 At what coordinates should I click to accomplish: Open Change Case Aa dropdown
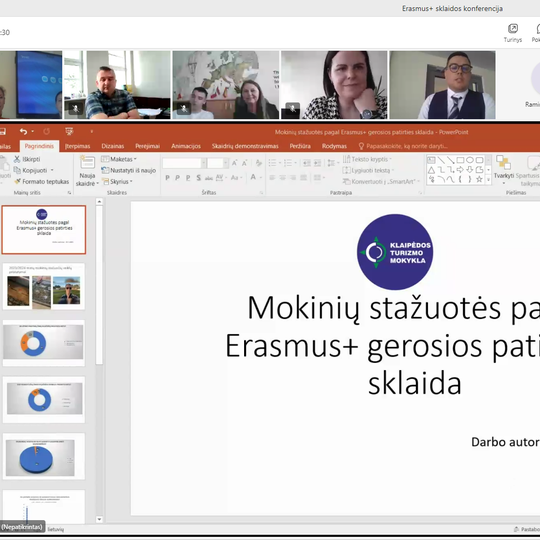point(236,178)
